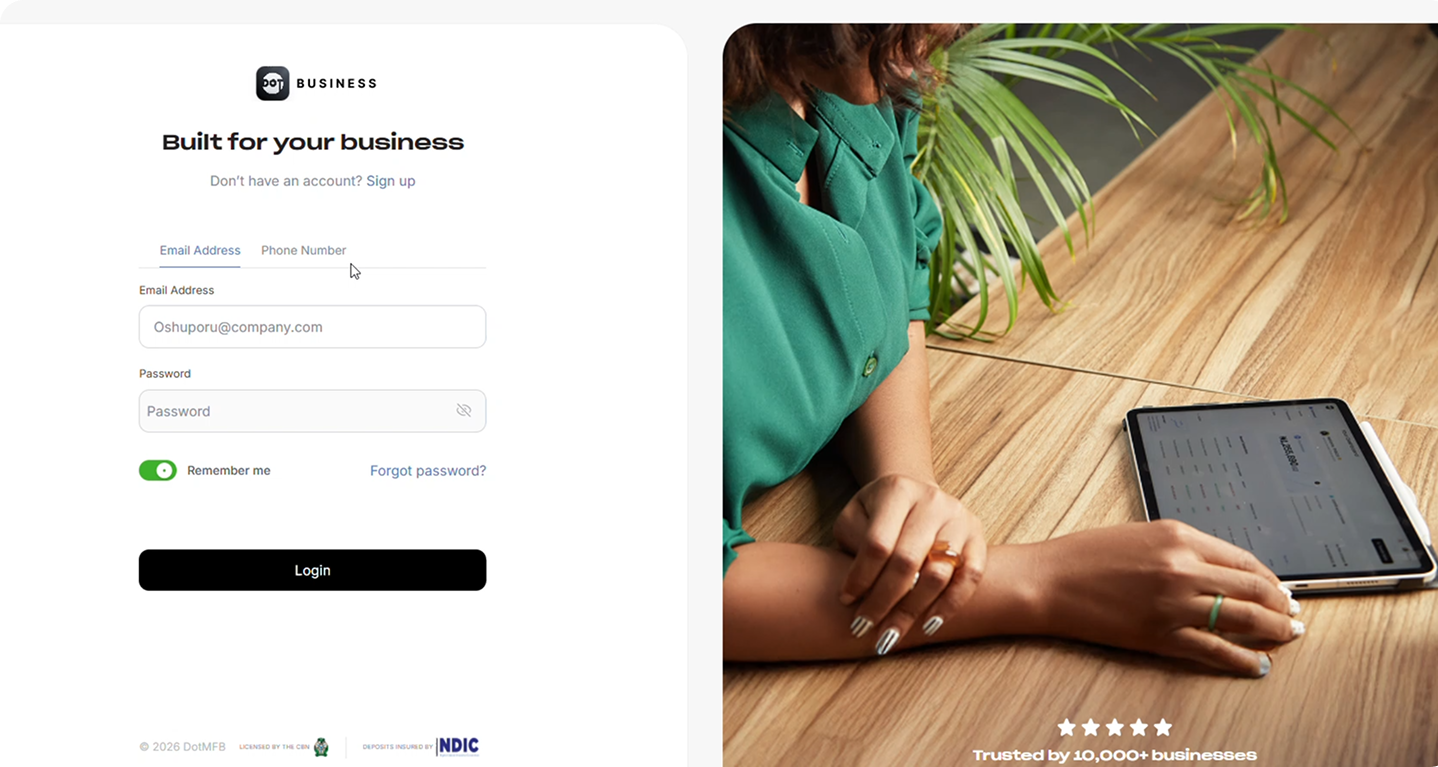Follow the Forgot password? link
Image resolution: width=1438 pixels, height=767 pixels.
point(428,470)
